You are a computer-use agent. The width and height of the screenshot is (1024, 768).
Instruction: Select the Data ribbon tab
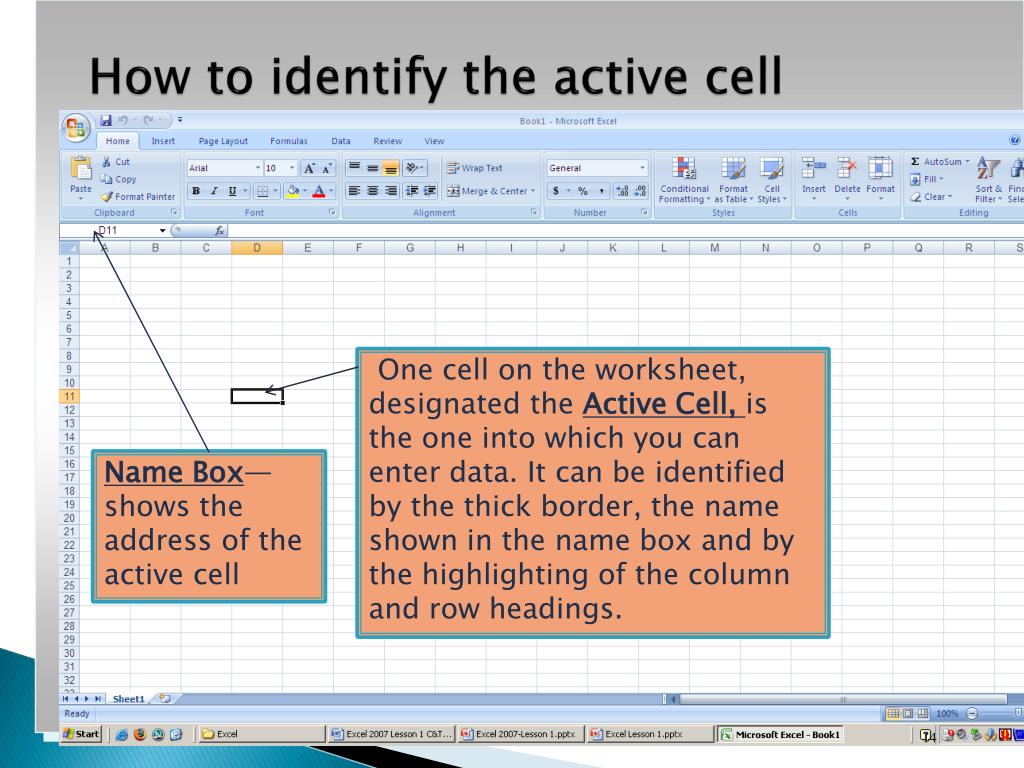tap(341, 141)
